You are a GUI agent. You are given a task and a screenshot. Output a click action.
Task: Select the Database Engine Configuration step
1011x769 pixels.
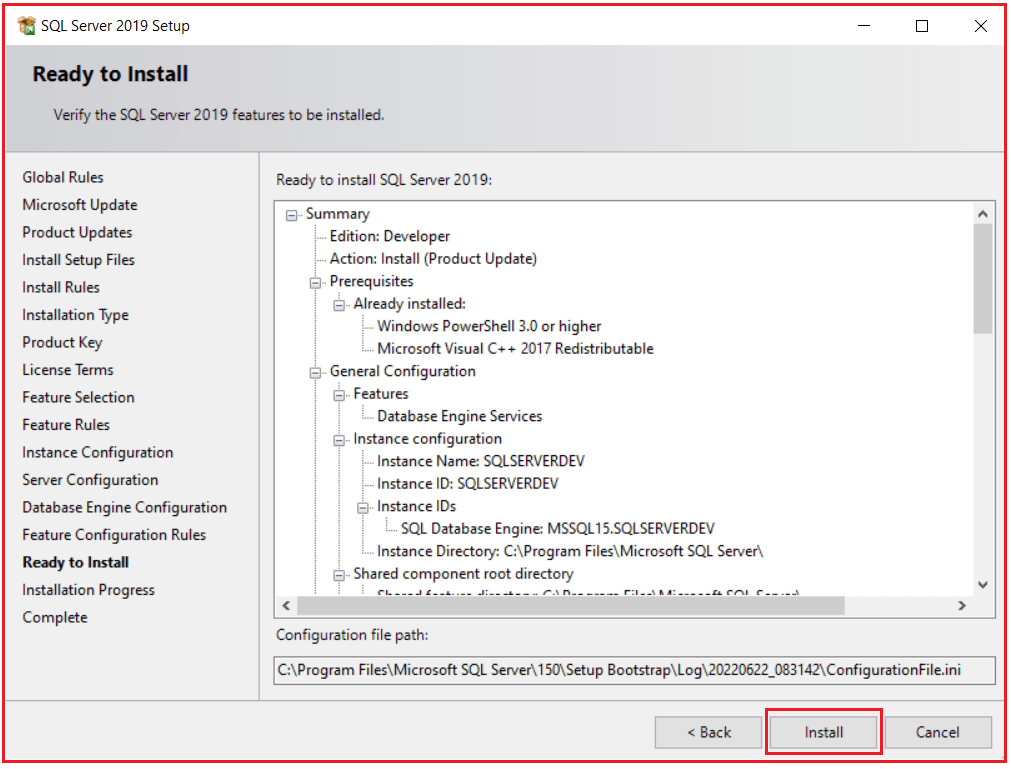tap(124, 508)
